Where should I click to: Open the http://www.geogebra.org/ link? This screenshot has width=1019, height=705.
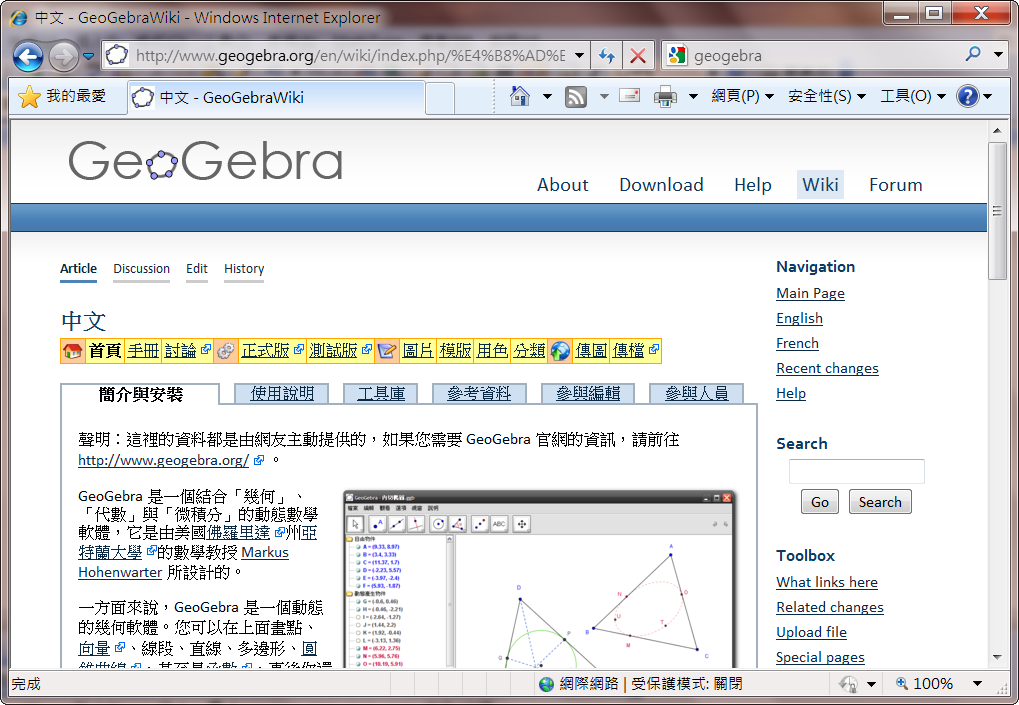(164, 461)
